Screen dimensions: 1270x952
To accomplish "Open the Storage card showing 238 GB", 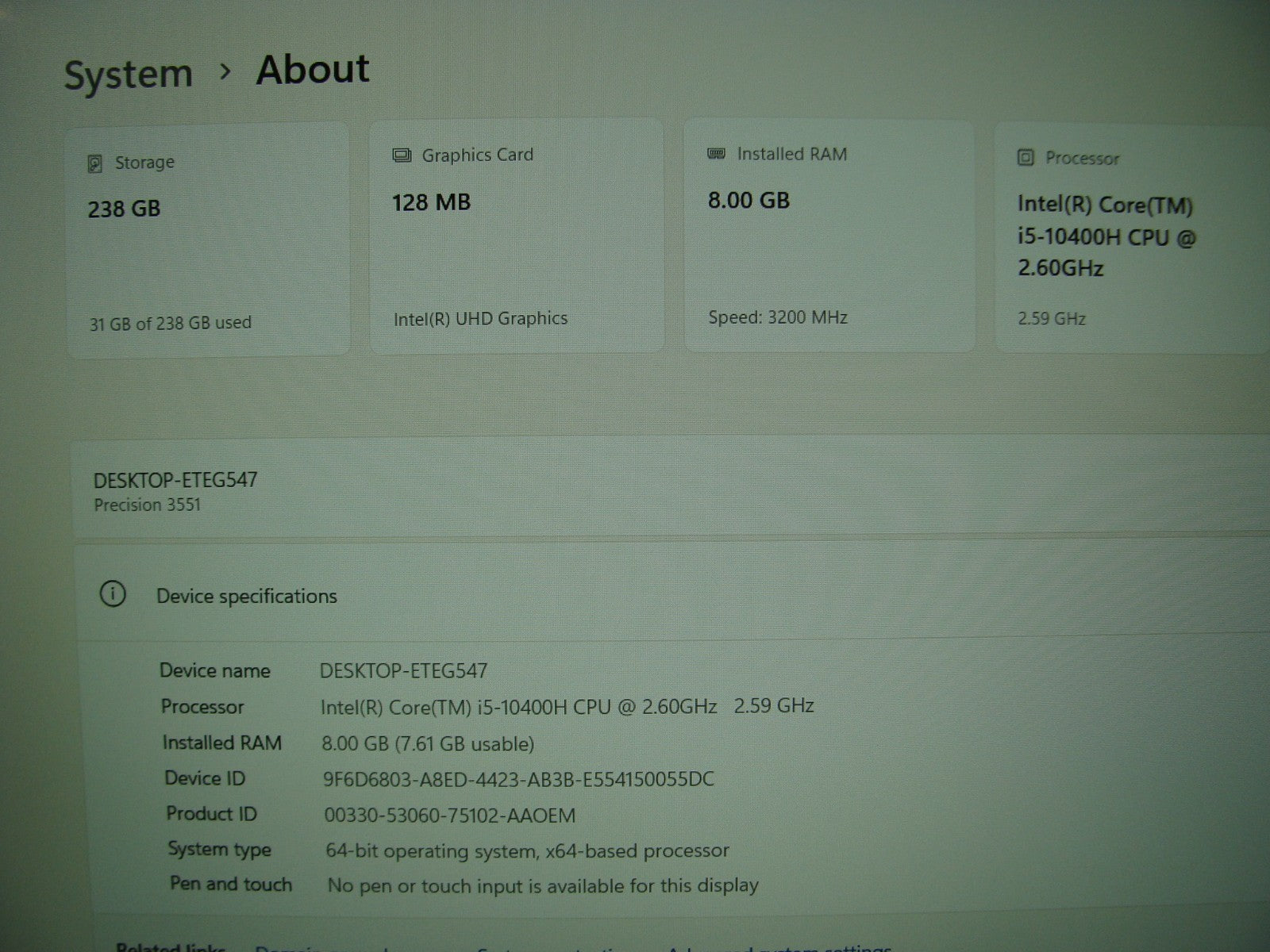I will tap(207, 238).
